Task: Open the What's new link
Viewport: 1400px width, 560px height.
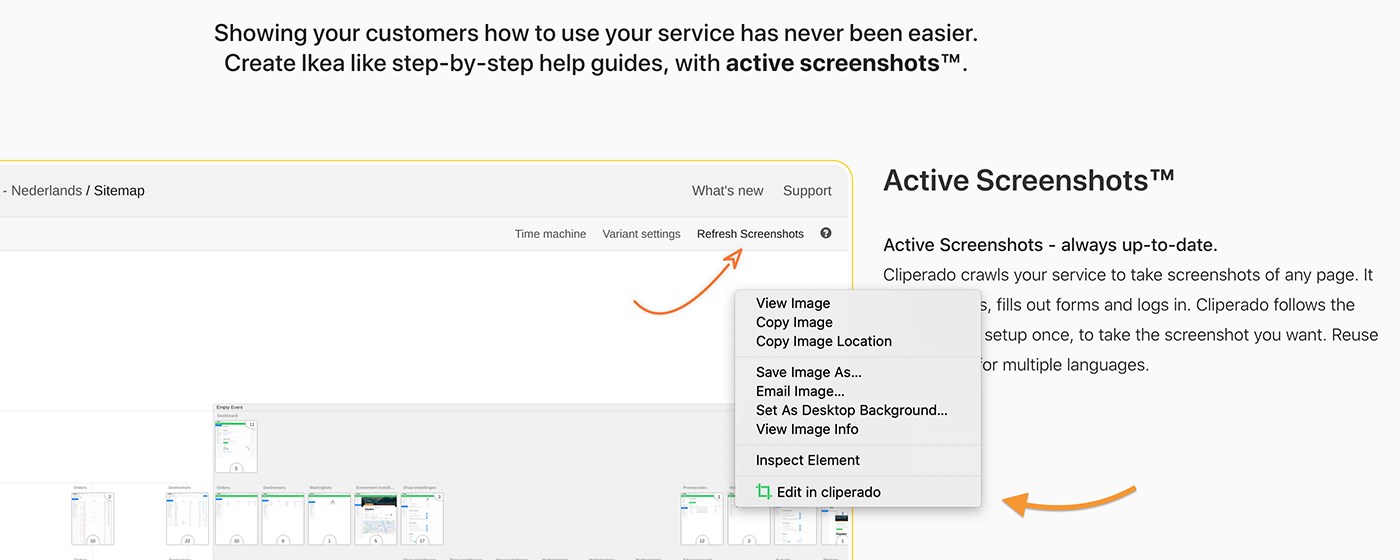Action: pyautogui.click(x=727, y=191)
